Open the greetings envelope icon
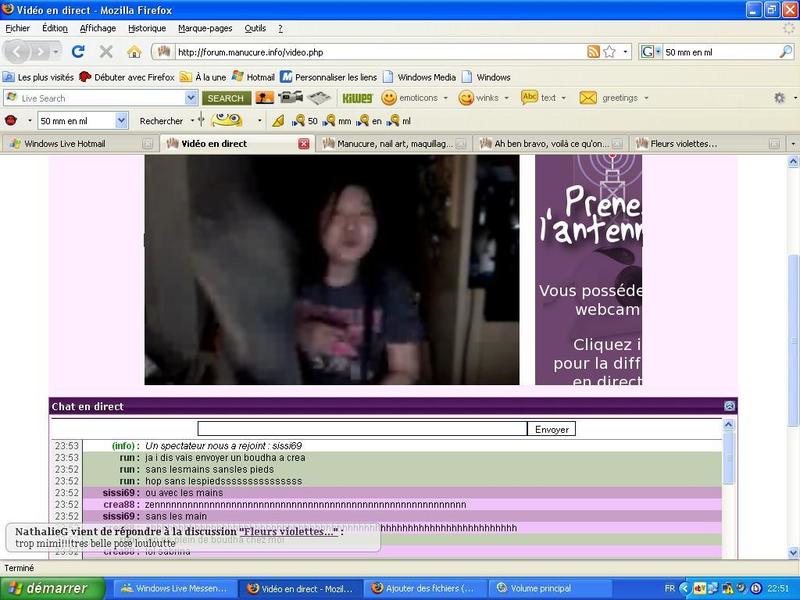 click(x=588, y=98)
